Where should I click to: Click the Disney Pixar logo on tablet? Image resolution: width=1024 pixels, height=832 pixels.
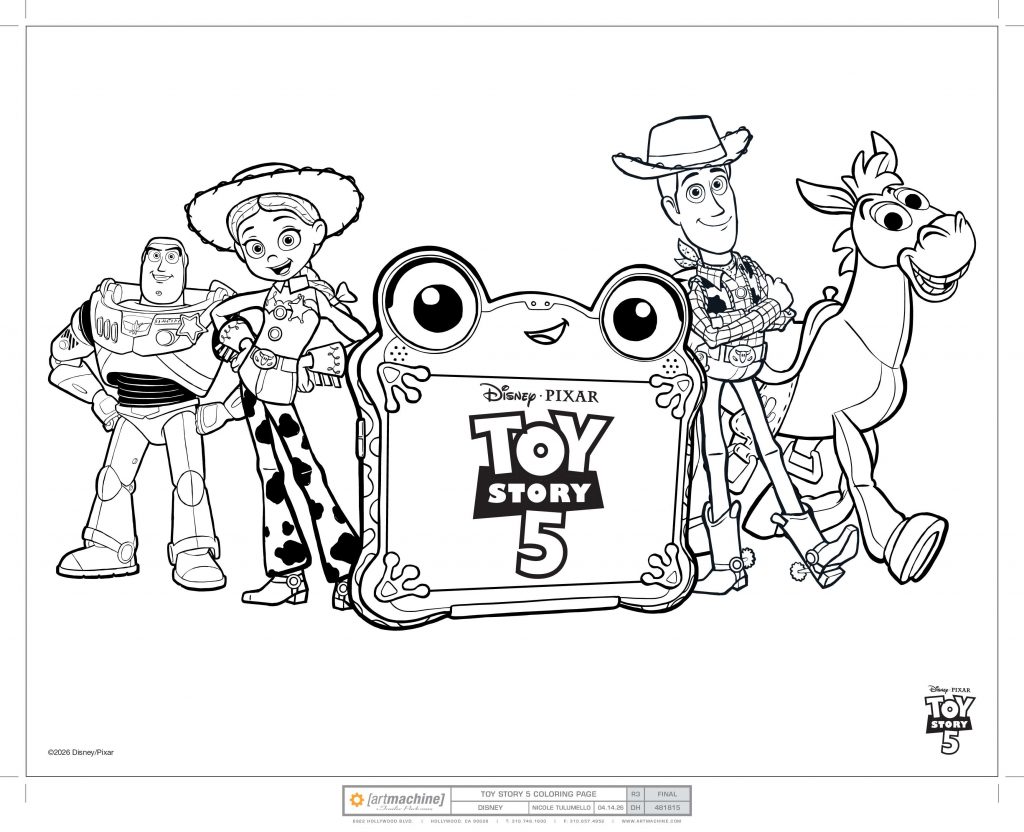[x=539, y=394]
